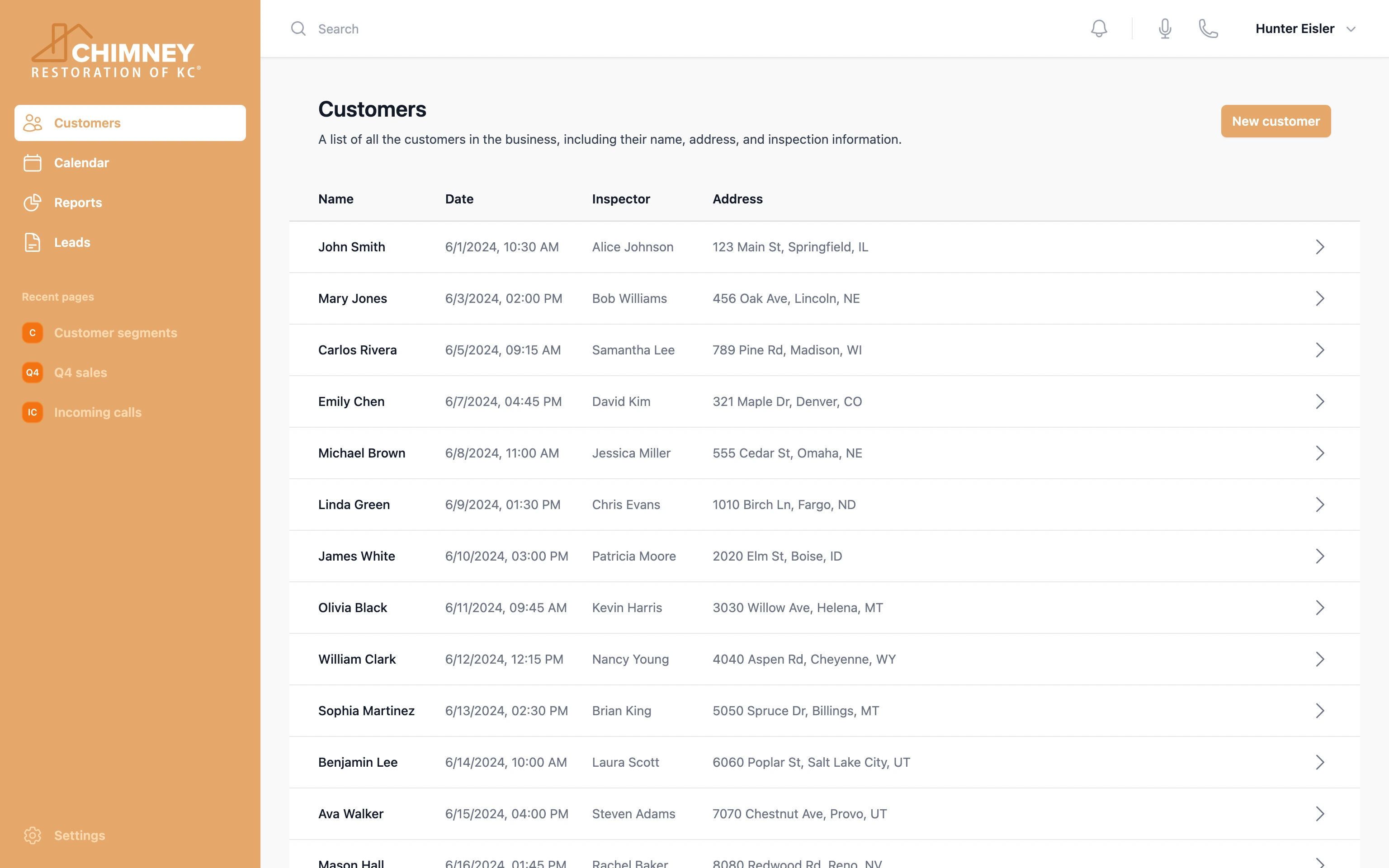This screenshot has width=1389, height=868.
Task: Open the Reports menu item
Action: 130,203
